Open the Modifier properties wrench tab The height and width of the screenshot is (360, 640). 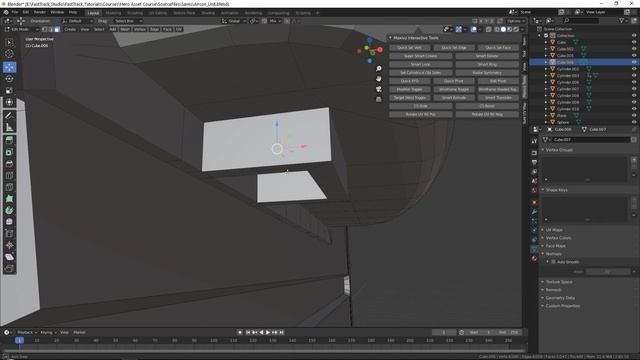tap(534, 211)
